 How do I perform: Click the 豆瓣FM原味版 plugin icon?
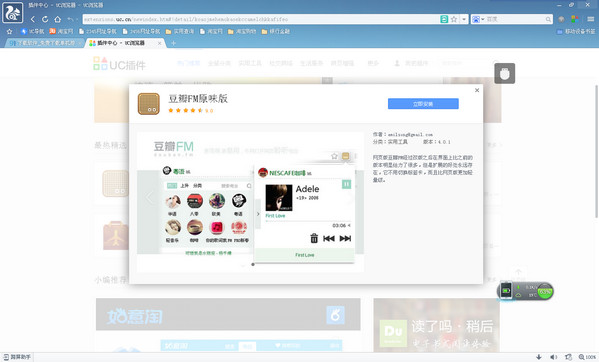(x=149, y=103)
